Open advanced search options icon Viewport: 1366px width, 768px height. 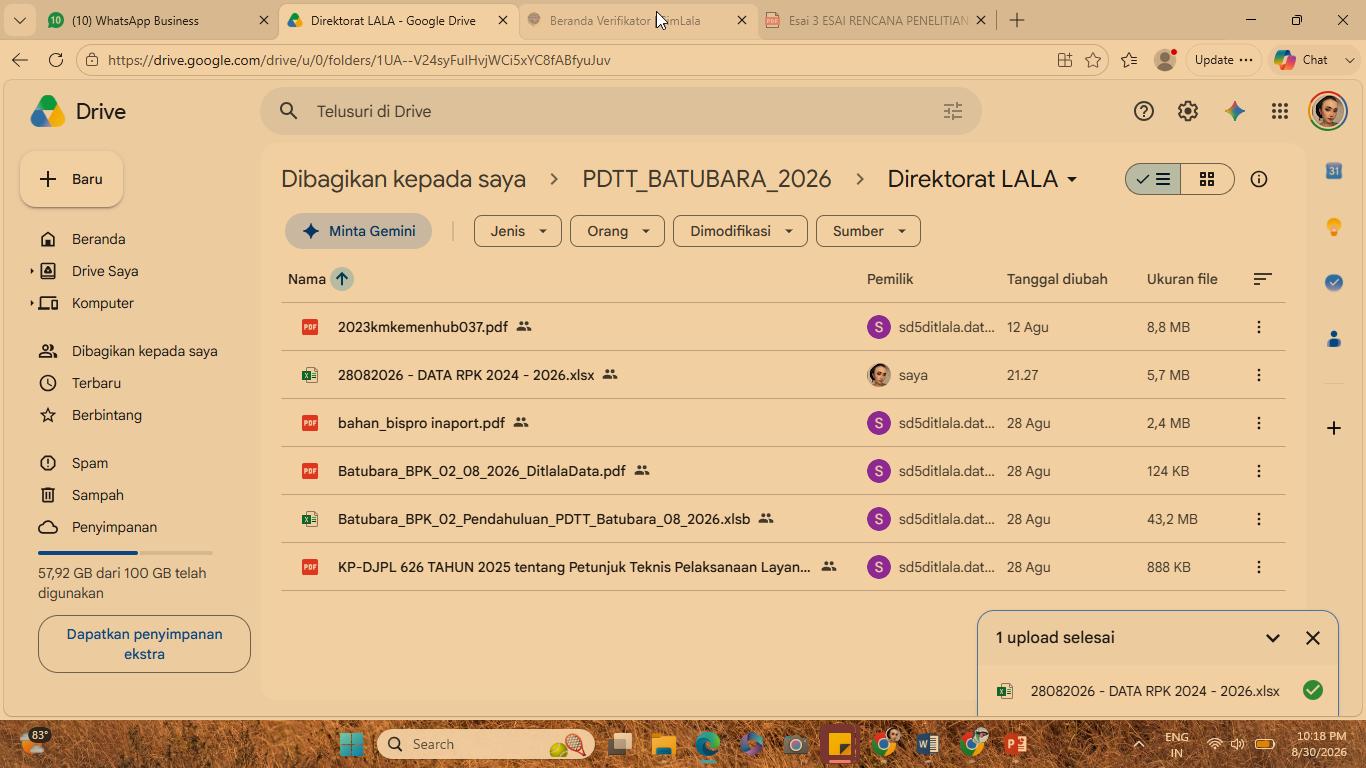(953, 111)
